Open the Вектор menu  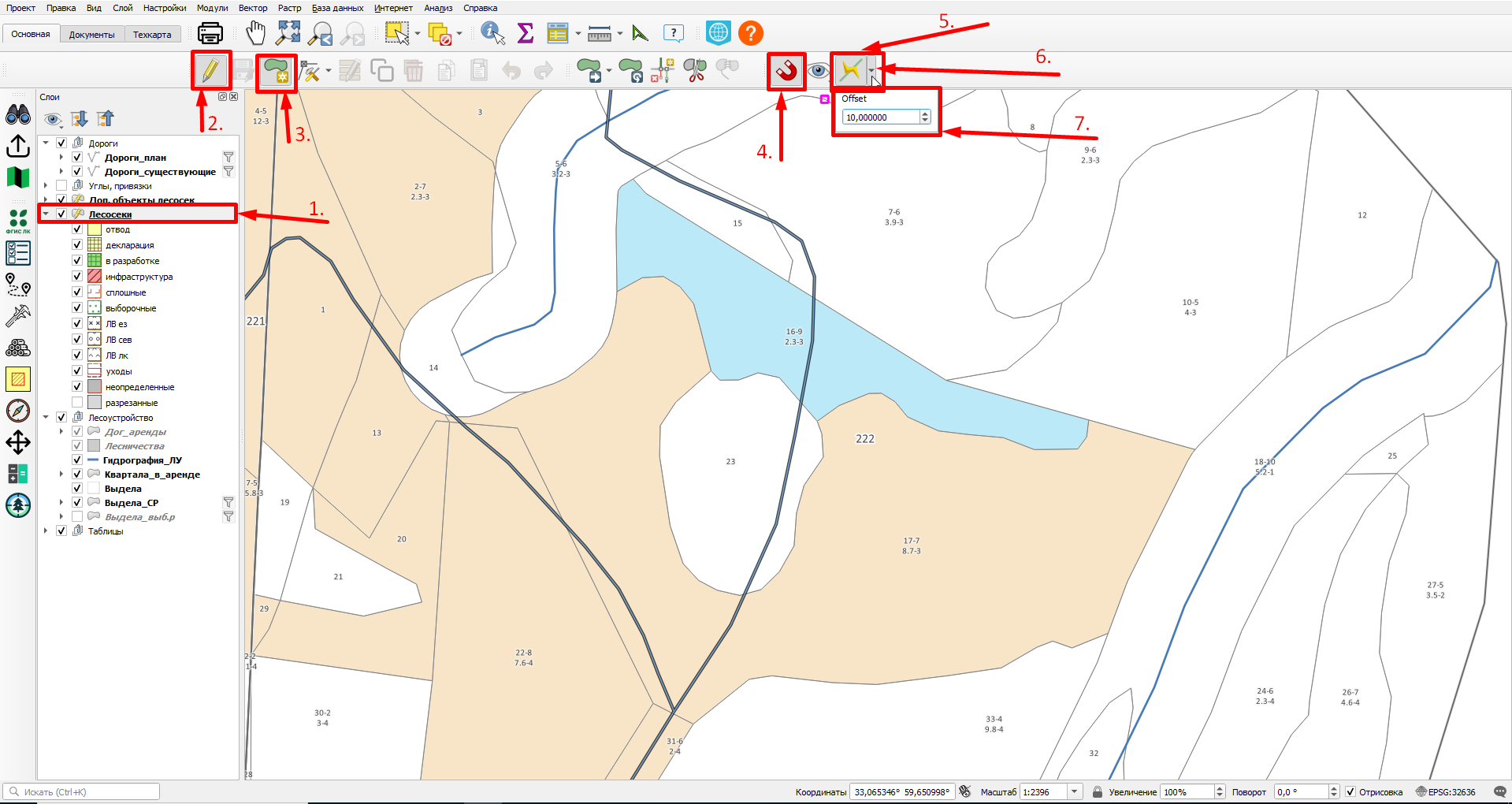(253, 8)
